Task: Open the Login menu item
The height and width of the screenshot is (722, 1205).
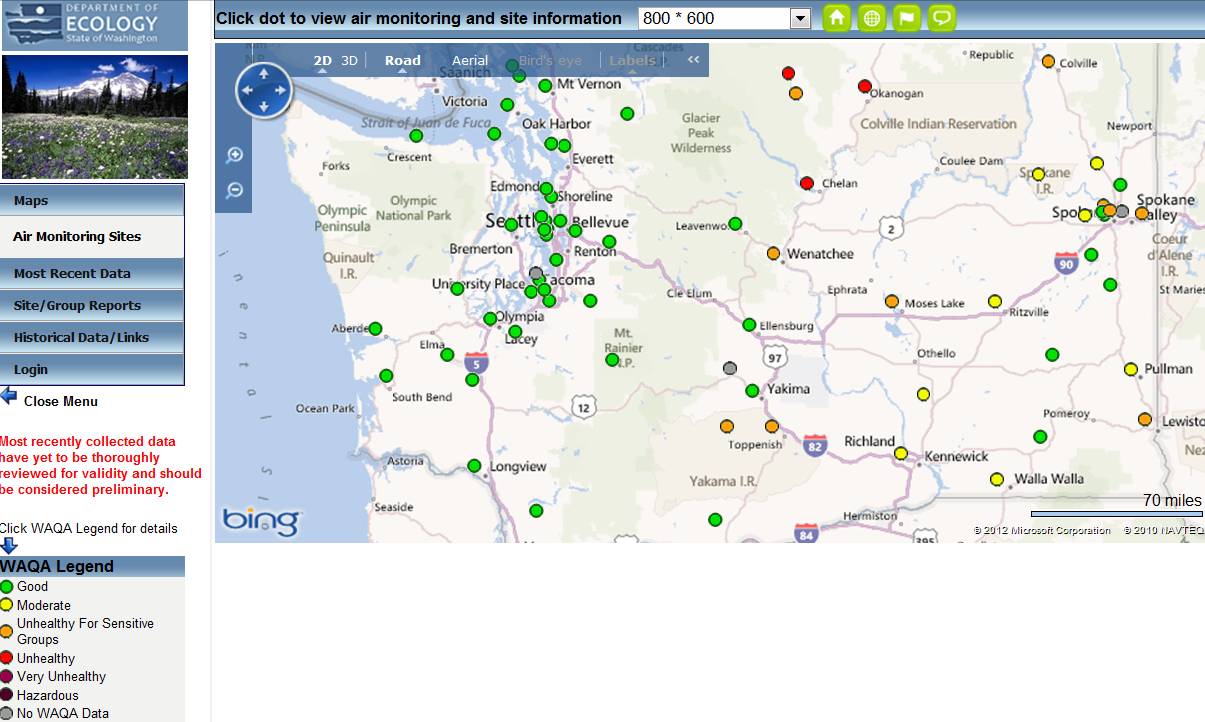Action: [92, 369]
